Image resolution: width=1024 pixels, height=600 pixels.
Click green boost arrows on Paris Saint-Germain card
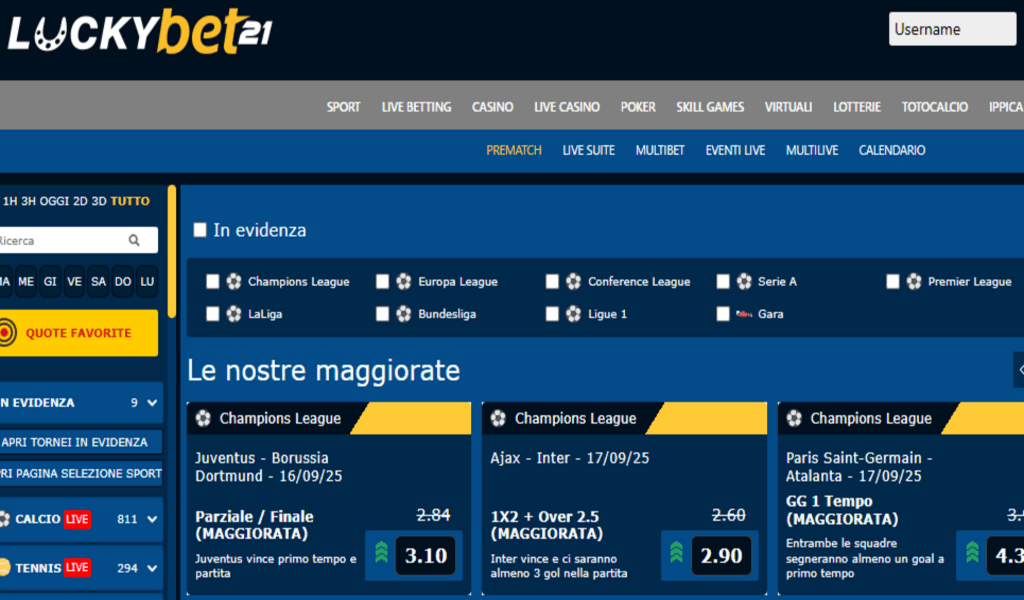coord(972,552)
